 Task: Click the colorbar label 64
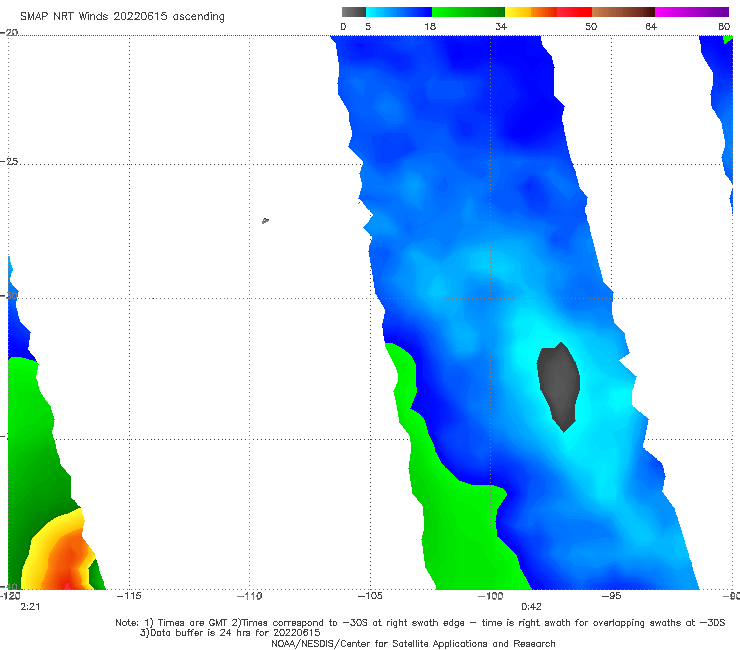tap(651, 26)
